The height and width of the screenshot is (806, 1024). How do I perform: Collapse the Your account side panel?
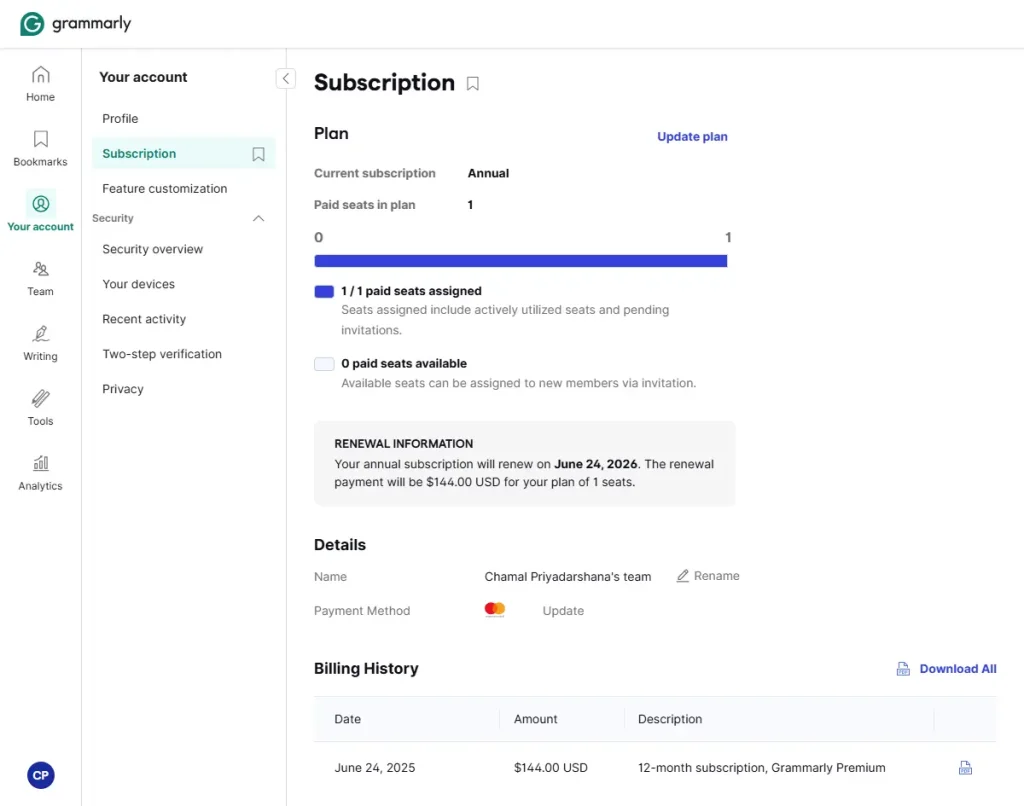286,78
